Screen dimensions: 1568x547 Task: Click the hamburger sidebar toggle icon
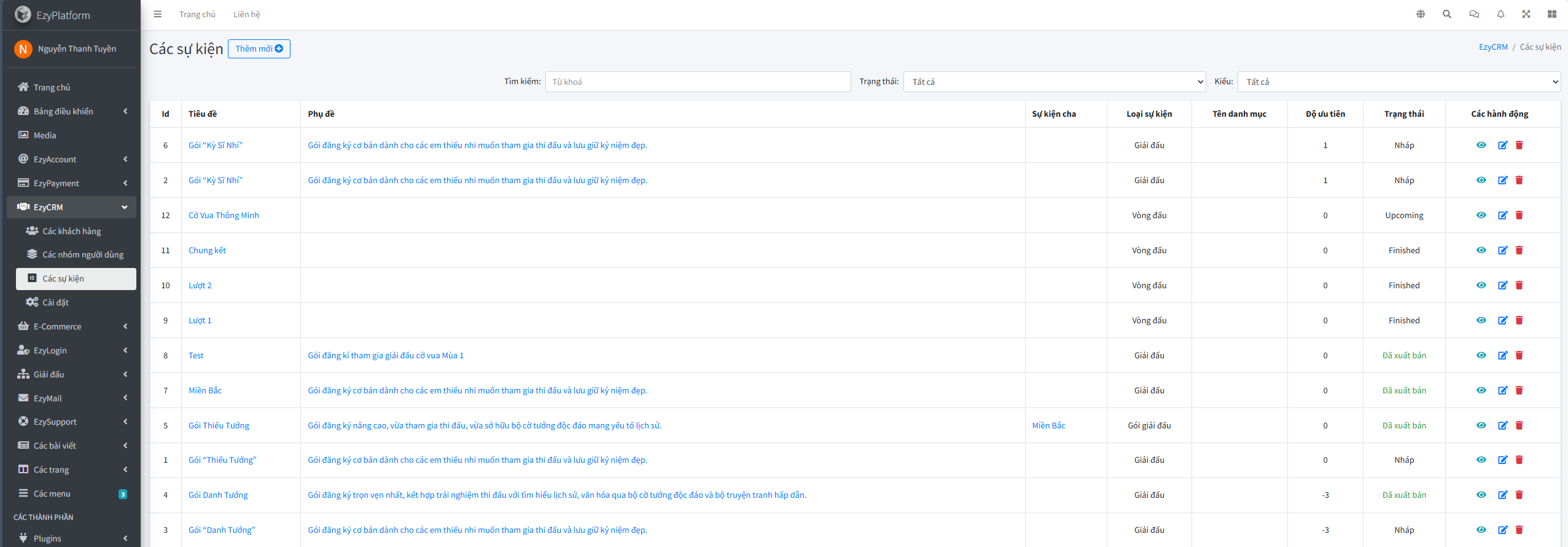coord(158,14)
